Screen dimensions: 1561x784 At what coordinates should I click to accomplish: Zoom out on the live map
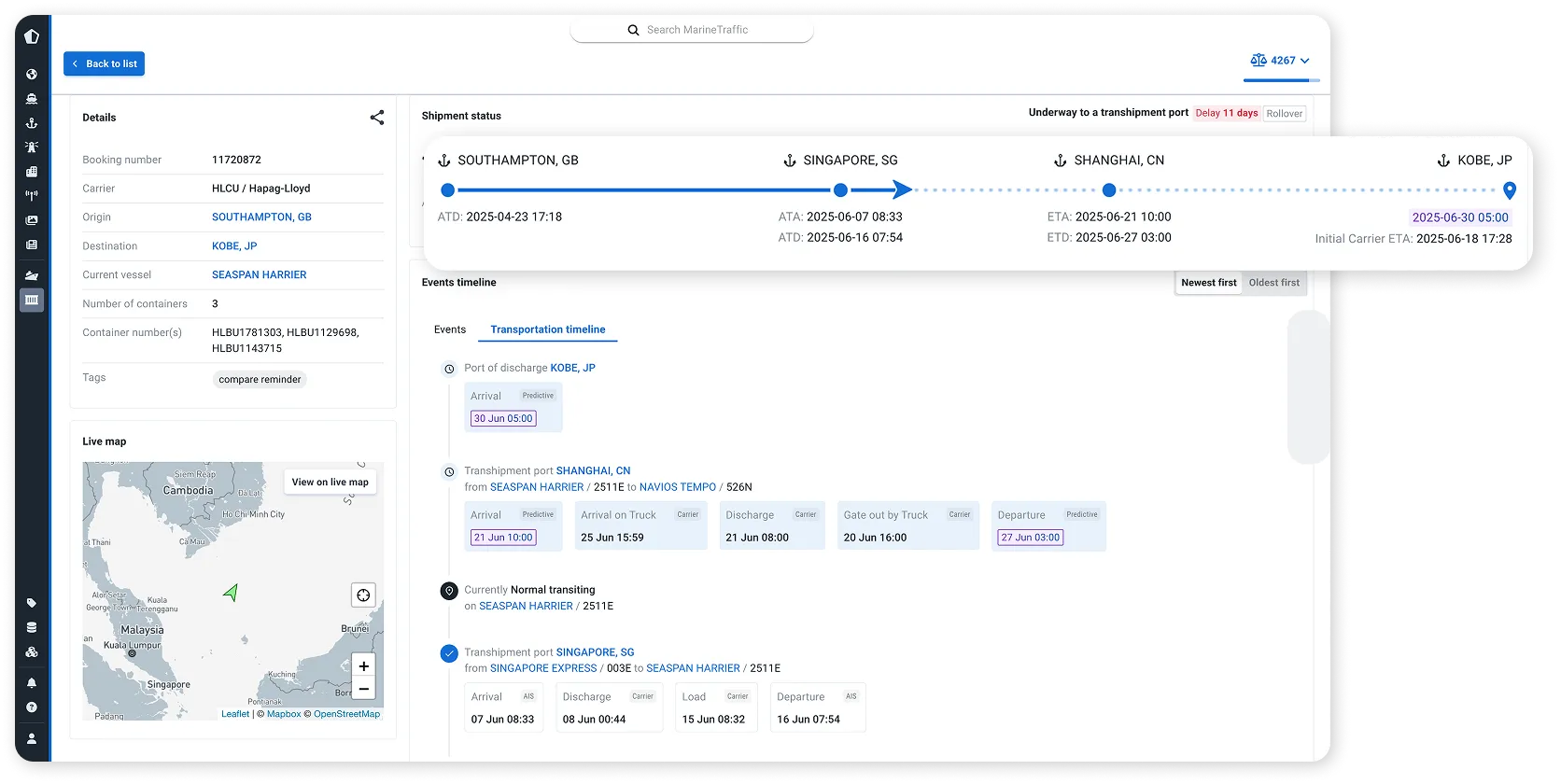[x=363, y=690]
